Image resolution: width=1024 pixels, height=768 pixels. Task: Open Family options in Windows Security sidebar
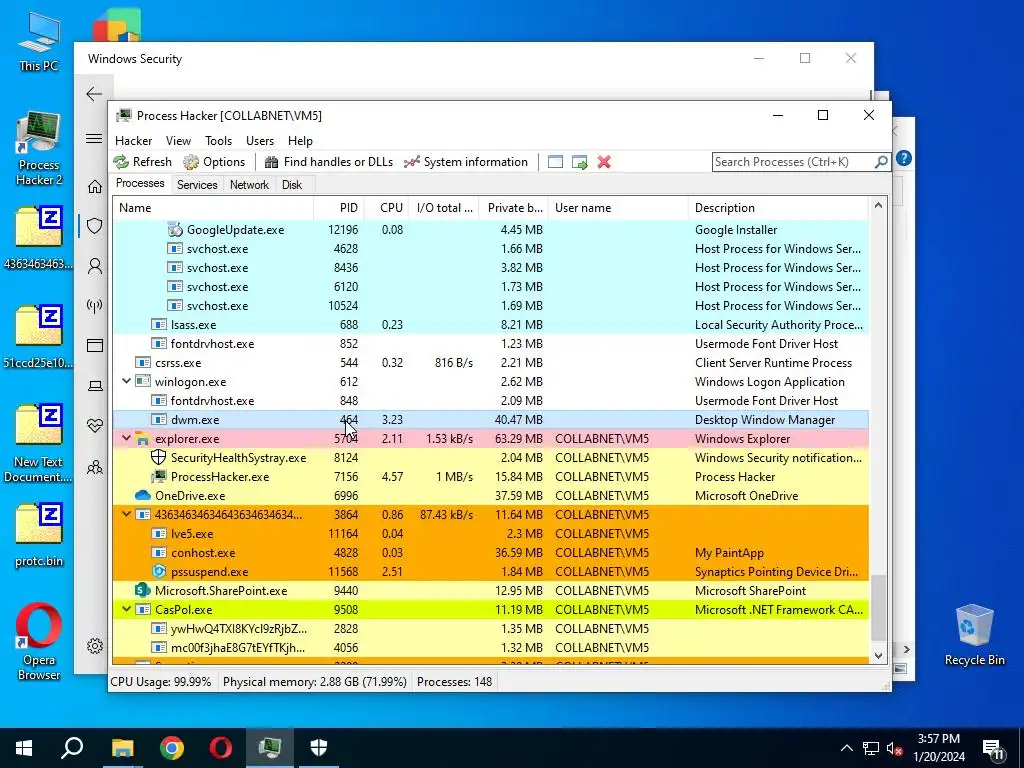(95, 468)
